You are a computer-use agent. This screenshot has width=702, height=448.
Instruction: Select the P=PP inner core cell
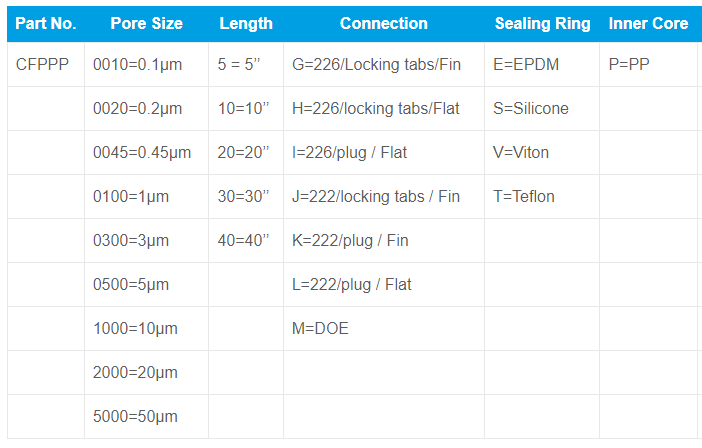629,65
